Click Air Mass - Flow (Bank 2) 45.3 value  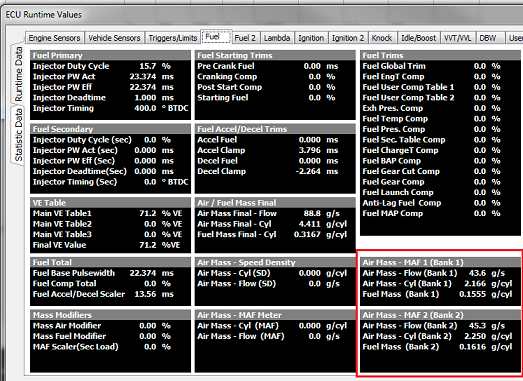(x=477, y=326)
